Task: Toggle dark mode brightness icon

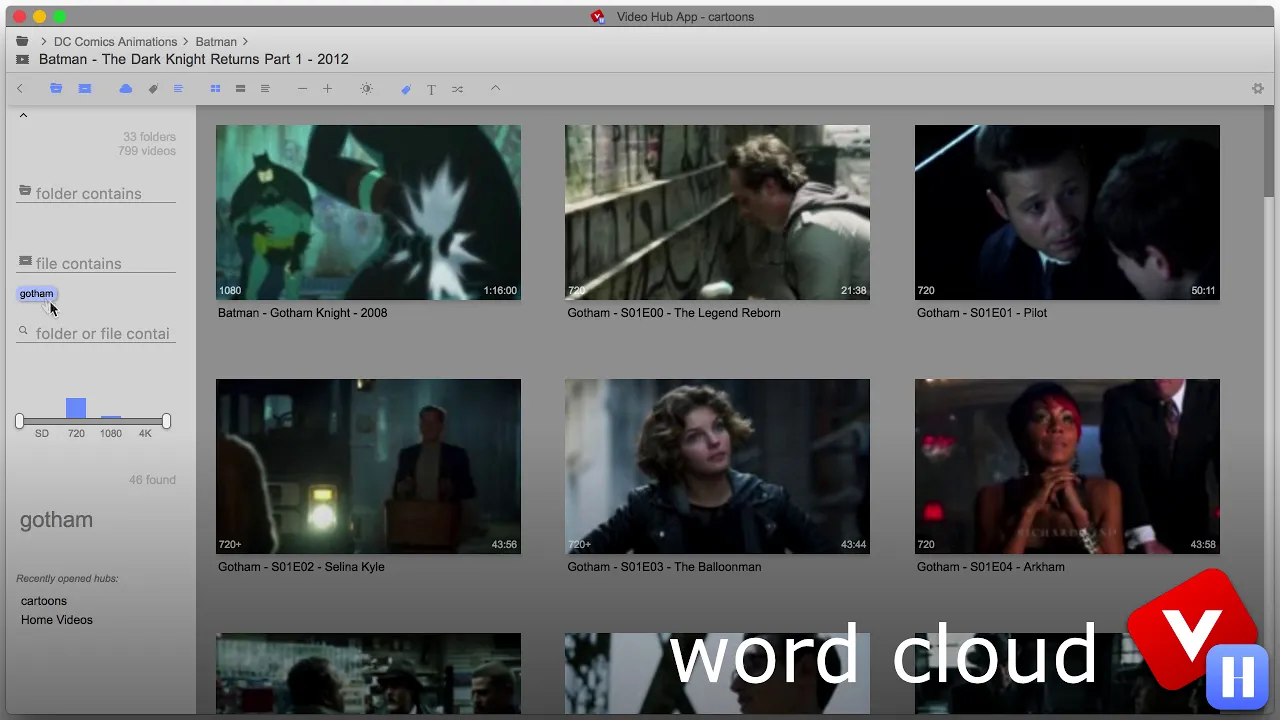Action: 367,89
